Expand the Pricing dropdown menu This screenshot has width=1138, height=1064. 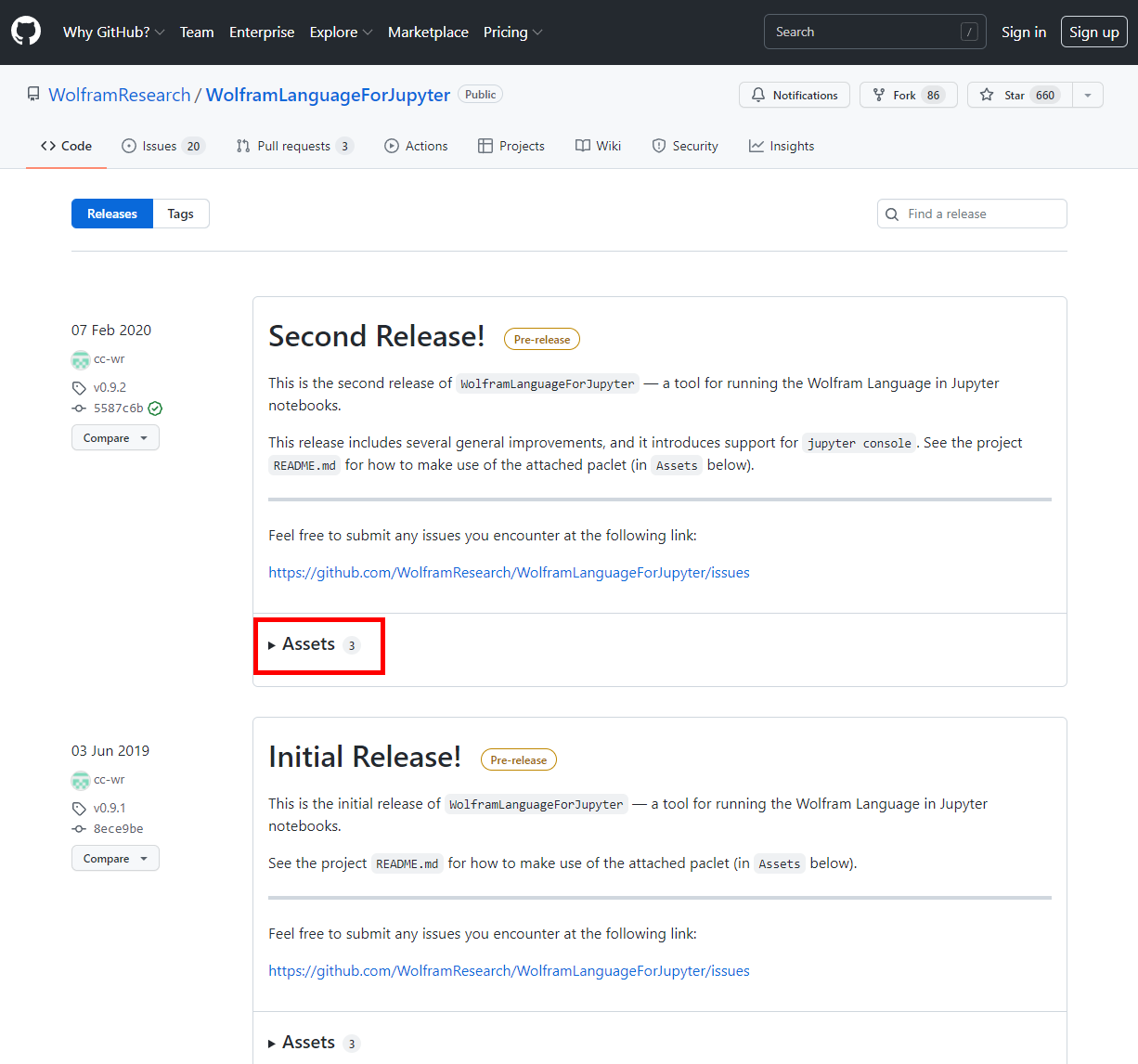512,32
